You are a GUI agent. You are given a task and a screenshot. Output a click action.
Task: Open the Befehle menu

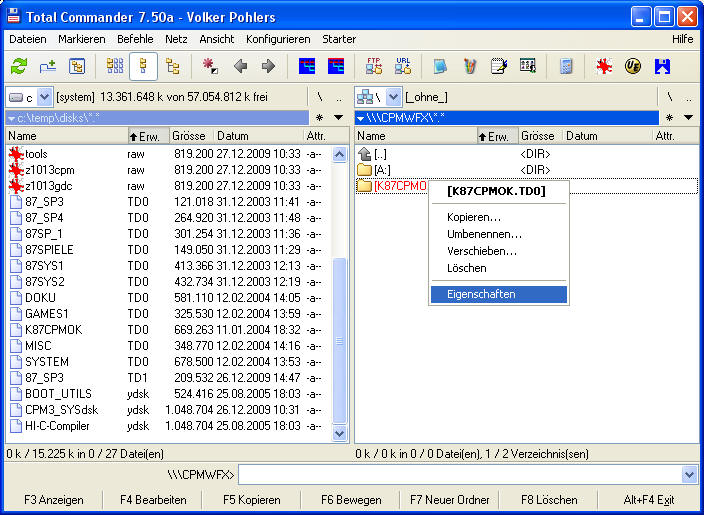(135, 39)
